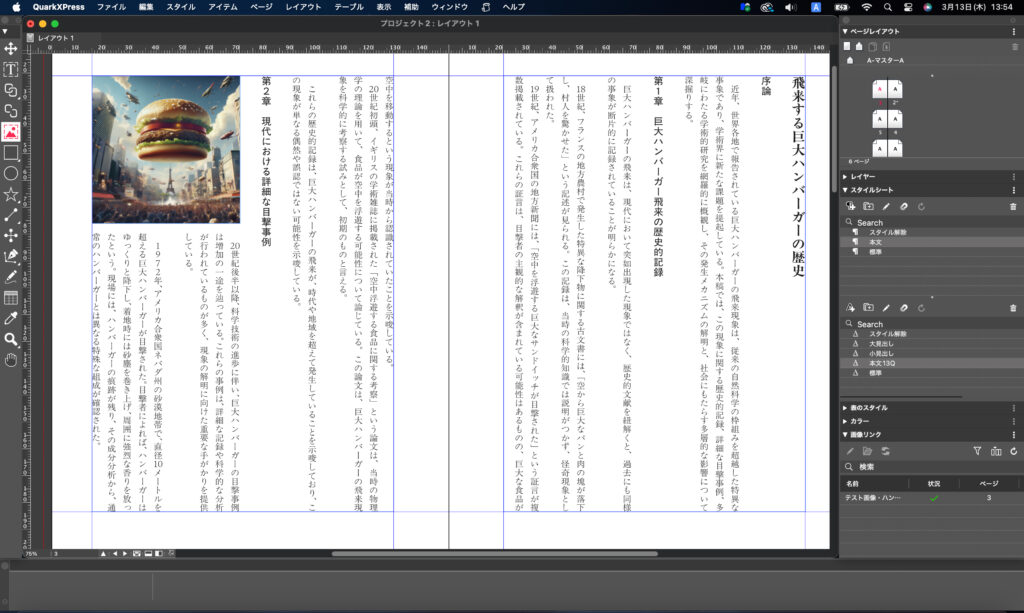
Task: Apply character style 本文13Q
Action: click(x=932, y=364)
